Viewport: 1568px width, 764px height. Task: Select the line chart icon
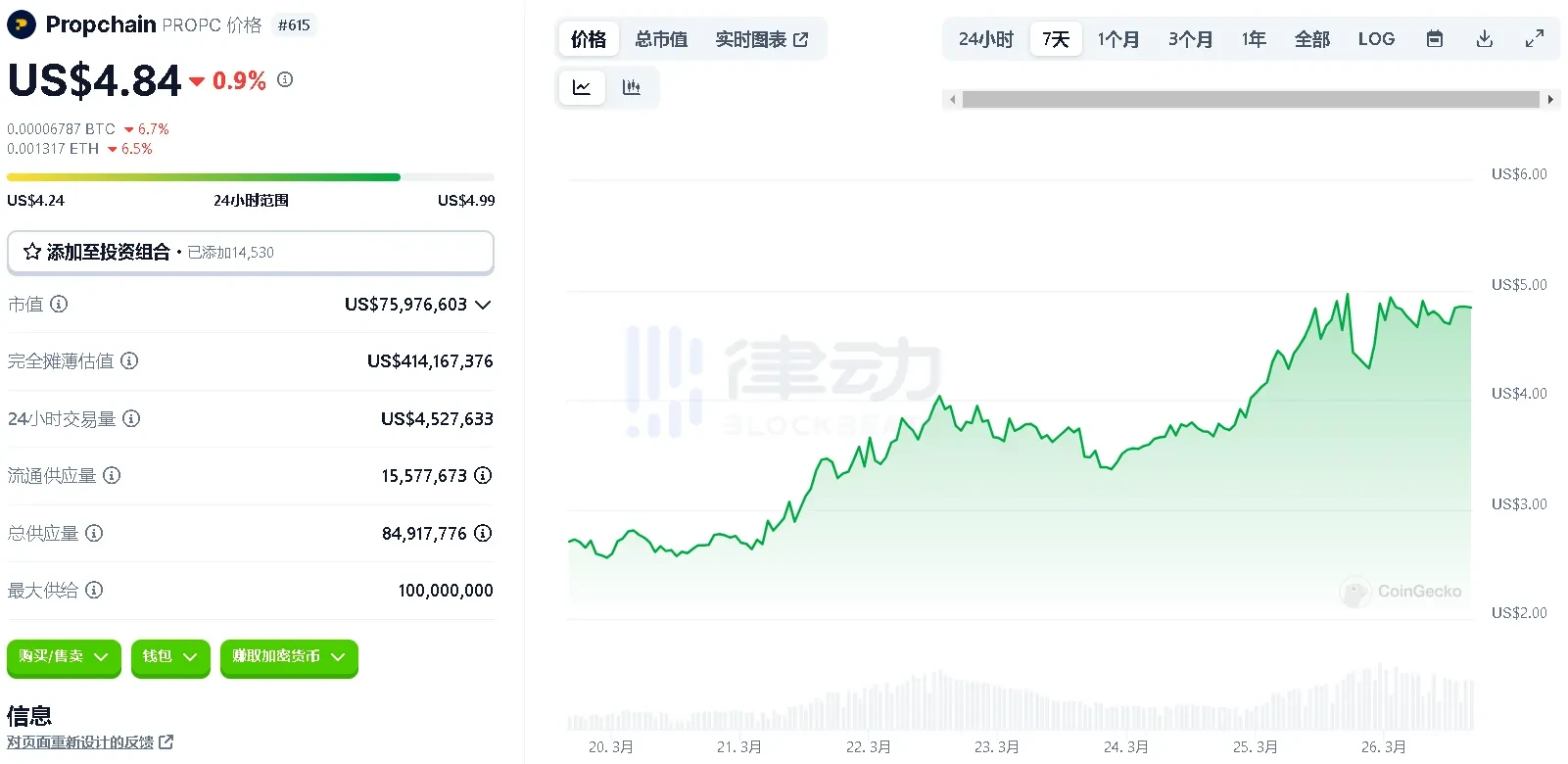(x=582, y=86)
